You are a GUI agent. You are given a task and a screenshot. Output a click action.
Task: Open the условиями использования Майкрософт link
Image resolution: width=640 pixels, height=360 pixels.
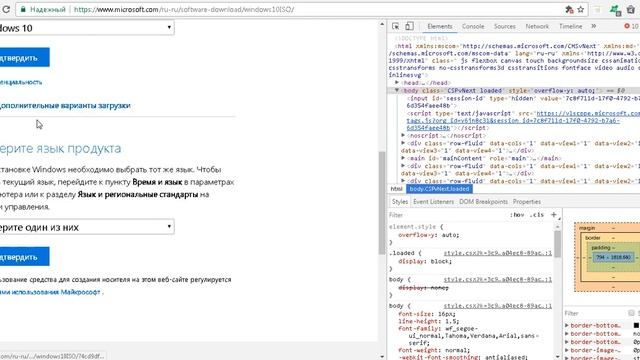pos(50,292)
